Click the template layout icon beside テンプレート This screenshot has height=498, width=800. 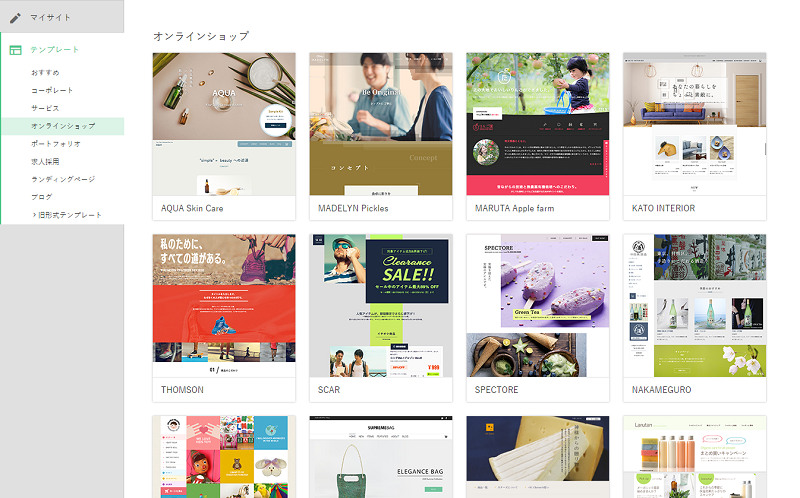click(15, 50)
